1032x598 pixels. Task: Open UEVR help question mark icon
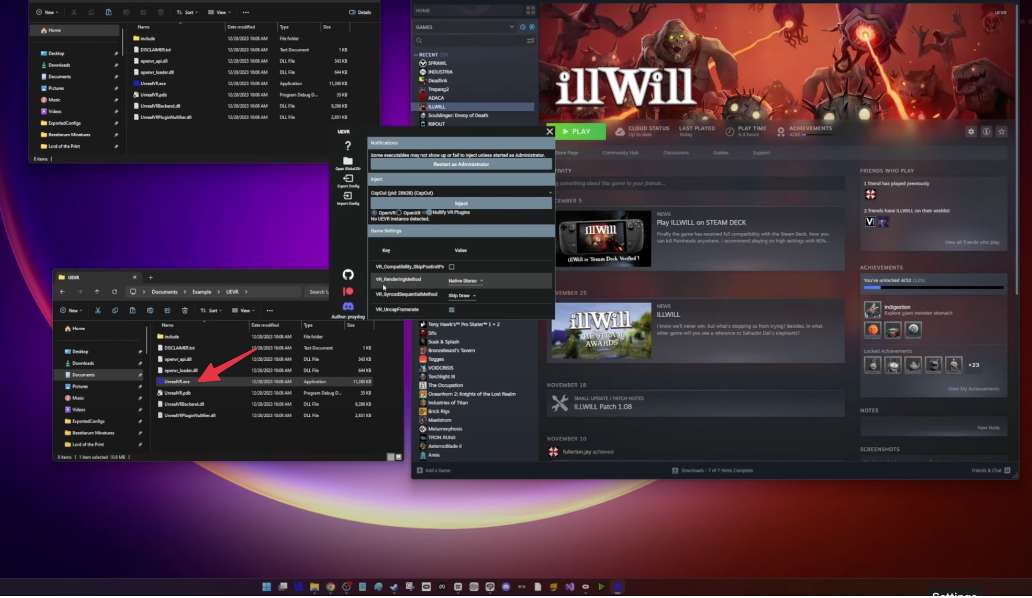pos(348,146)
